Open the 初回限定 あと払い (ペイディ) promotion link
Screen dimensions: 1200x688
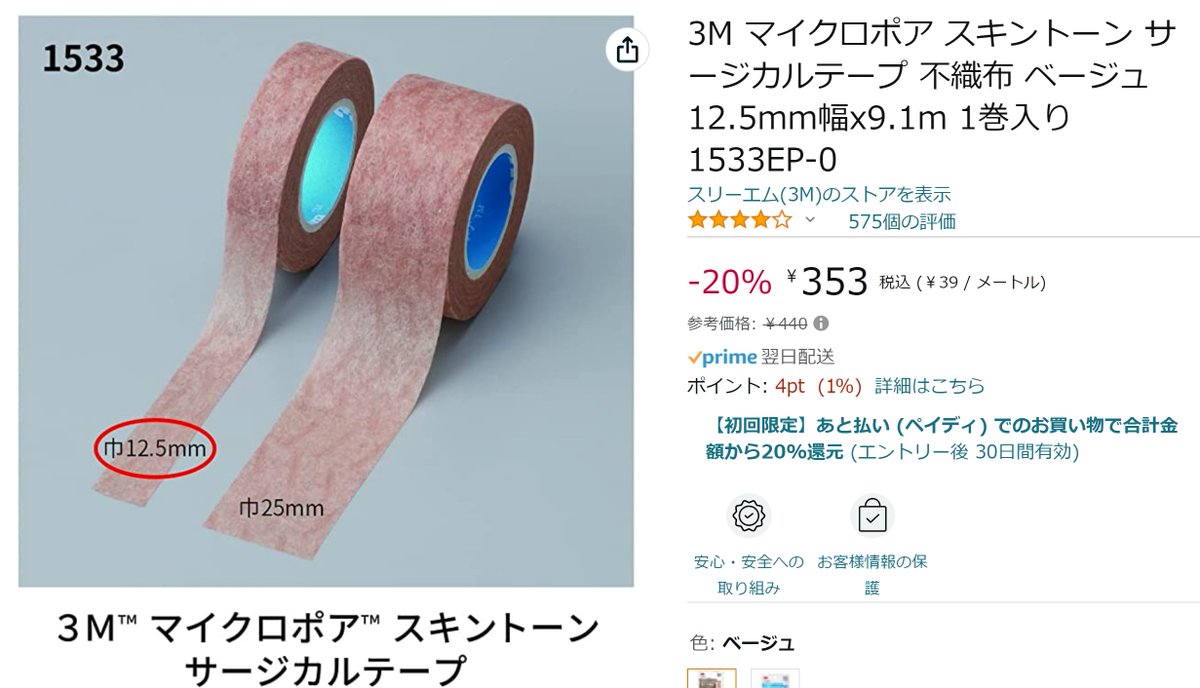(940, 438)
